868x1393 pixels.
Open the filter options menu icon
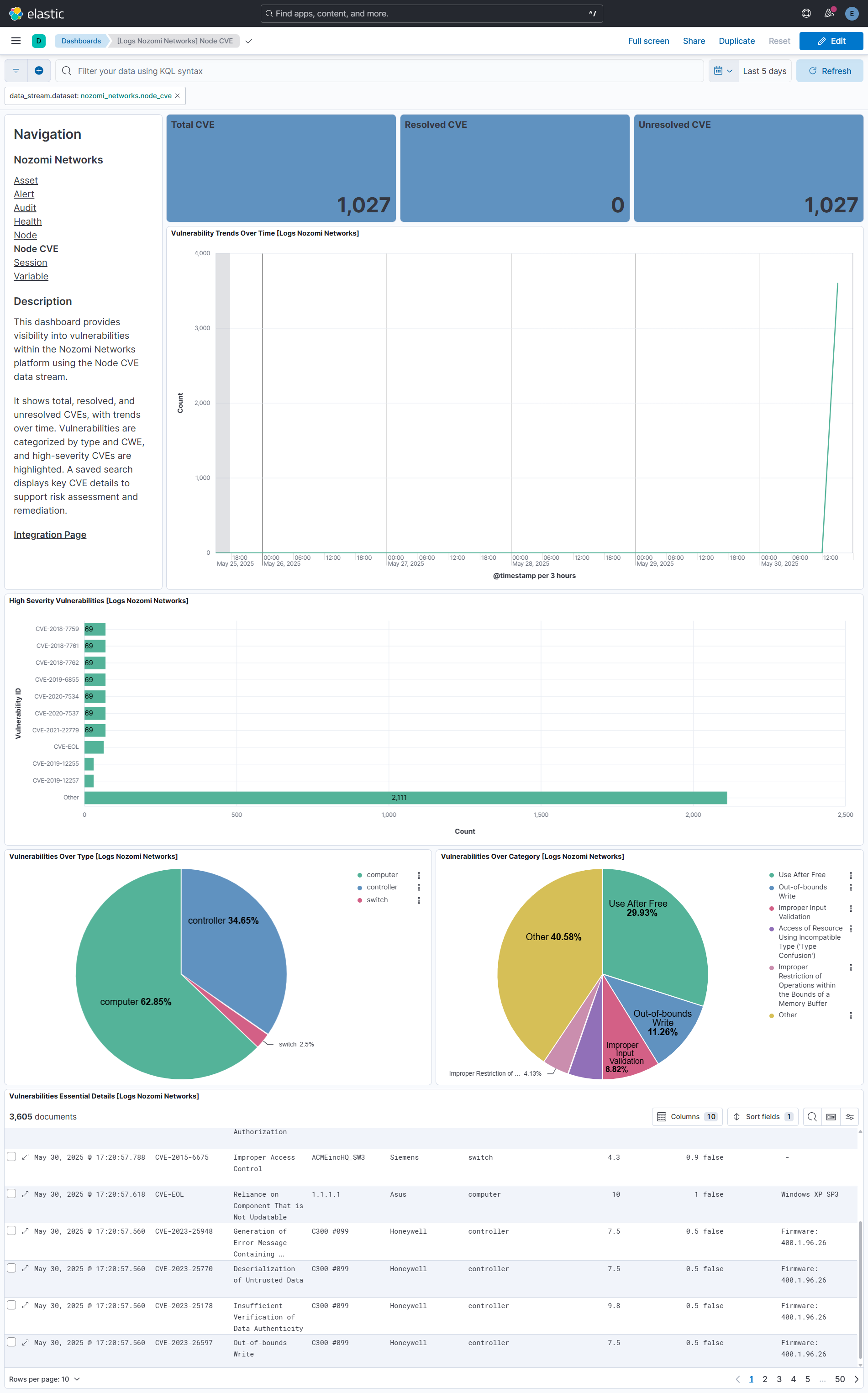click(16, 71)
